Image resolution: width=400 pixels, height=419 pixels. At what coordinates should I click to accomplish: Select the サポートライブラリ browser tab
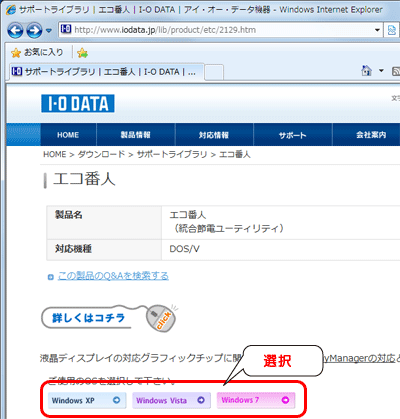107,72
